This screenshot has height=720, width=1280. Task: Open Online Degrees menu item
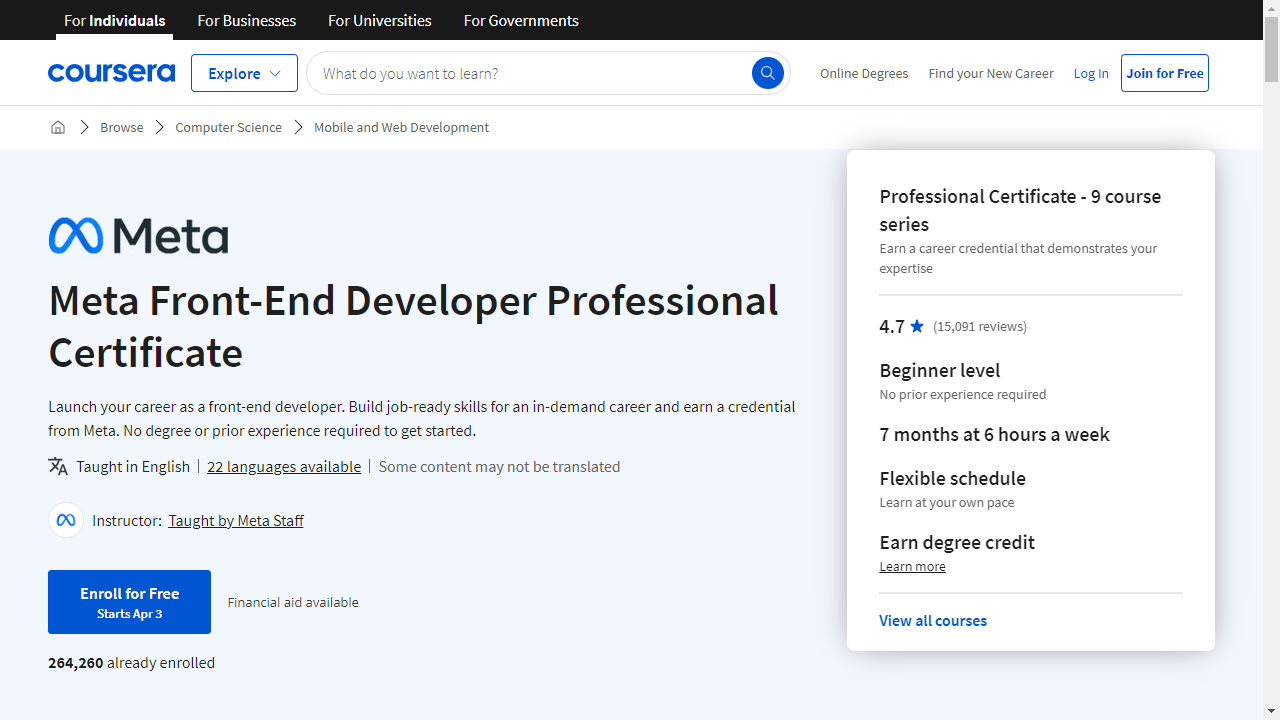tap(864, 73)
